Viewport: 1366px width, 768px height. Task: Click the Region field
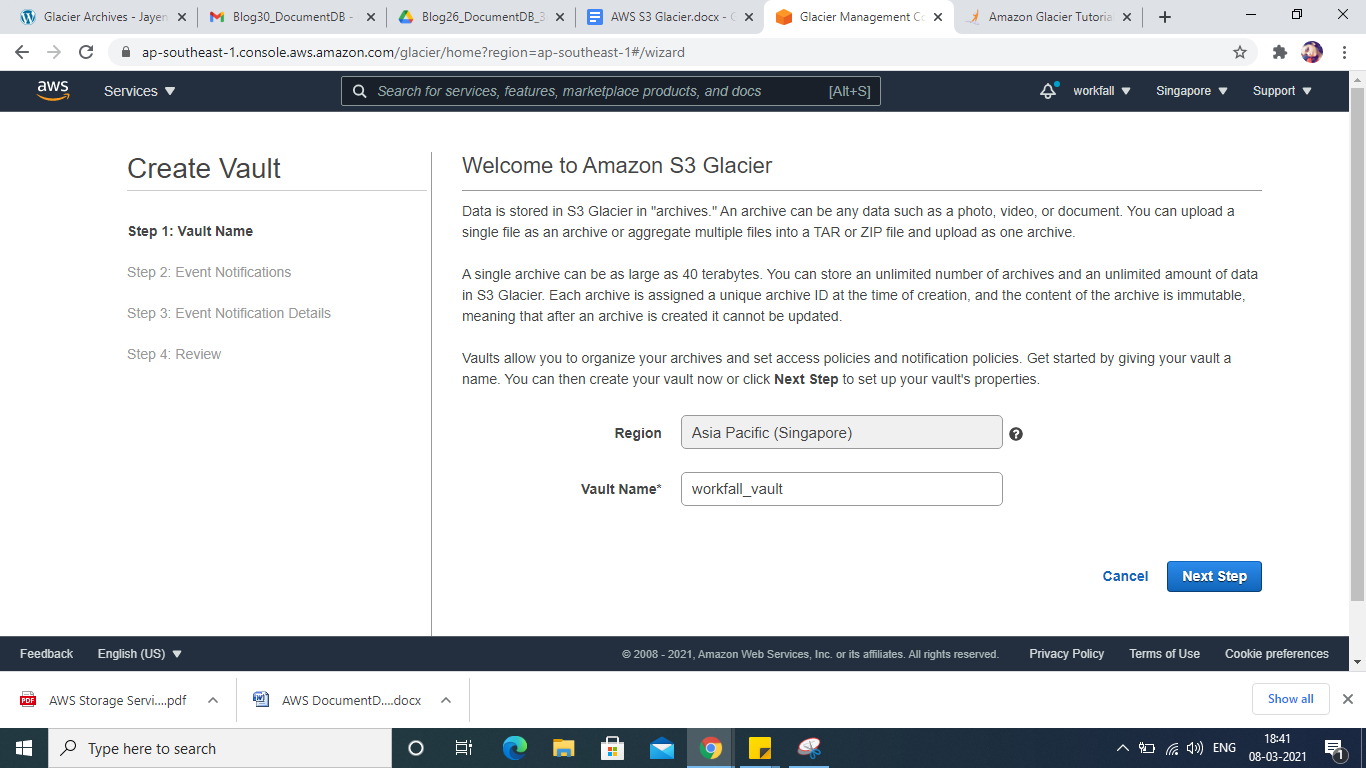841,433
